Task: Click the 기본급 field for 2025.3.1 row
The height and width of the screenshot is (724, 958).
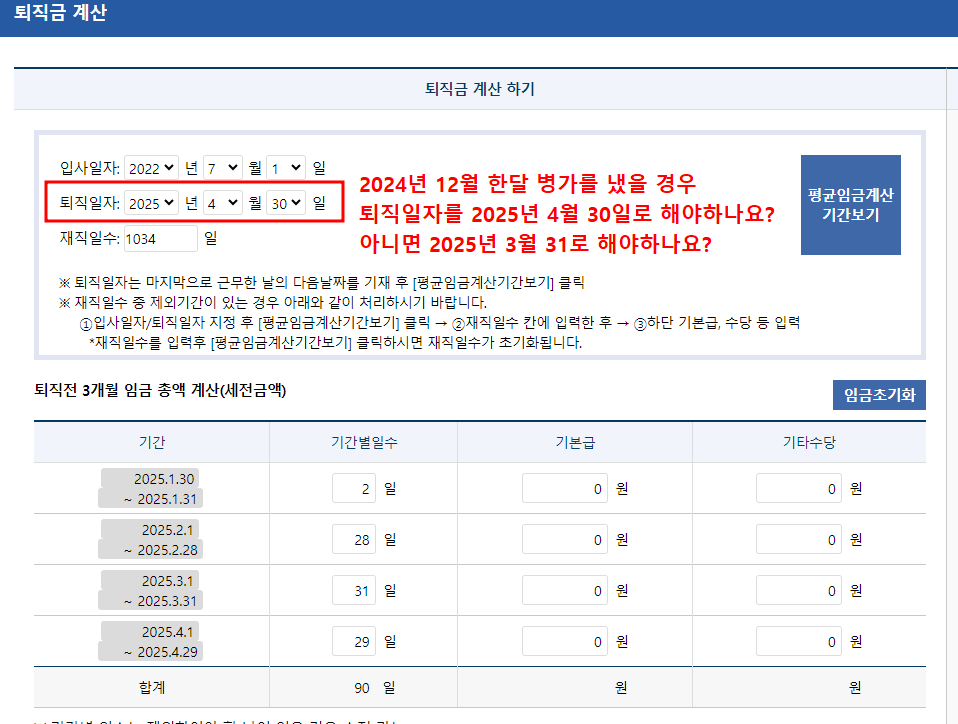Action: click(565, 590)
